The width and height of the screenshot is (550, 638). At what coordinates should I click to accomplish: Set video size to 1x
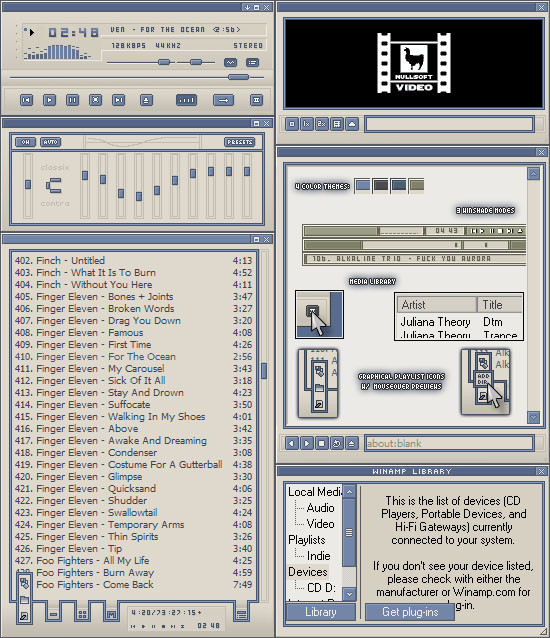coord(307,124)
